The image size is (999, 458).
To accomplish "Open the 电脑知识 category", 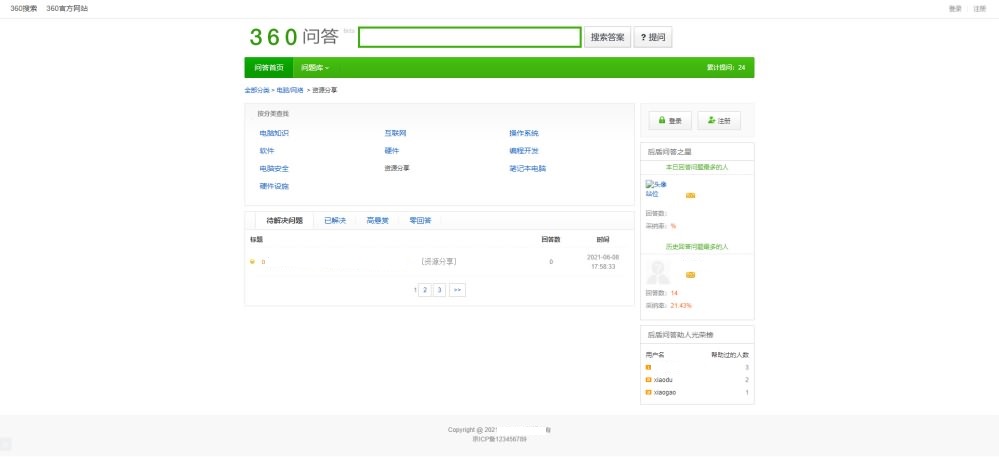I will 274,133.
